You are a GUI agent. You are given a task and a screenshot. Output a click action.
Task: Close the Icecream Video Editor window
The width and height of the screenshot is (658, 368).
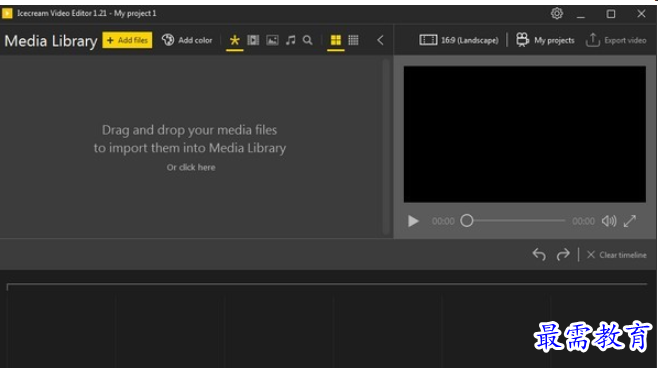click(x=641, y=14)
